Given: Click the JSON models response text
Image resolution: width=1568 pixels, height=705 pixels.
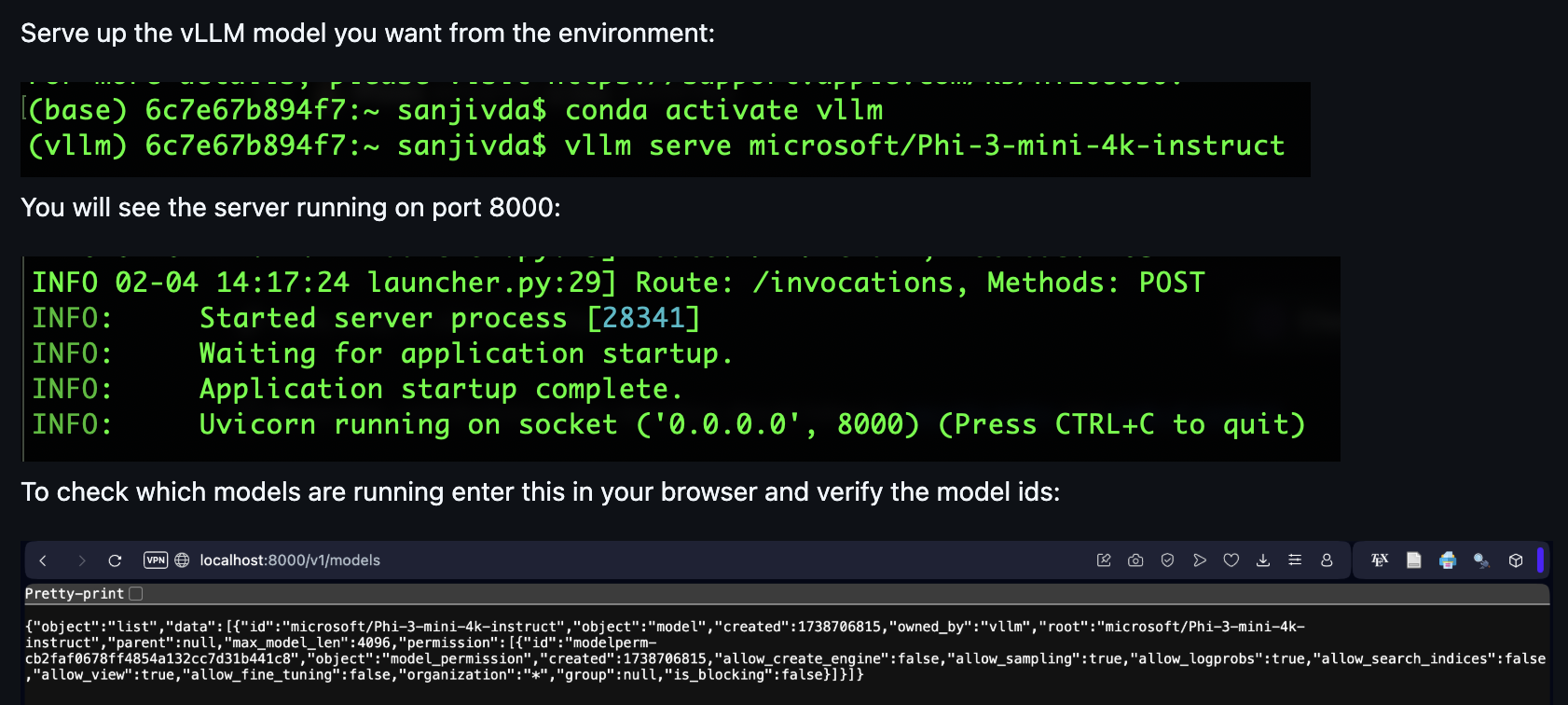Looking at the screenshot, I should click(x=785, y=651).
